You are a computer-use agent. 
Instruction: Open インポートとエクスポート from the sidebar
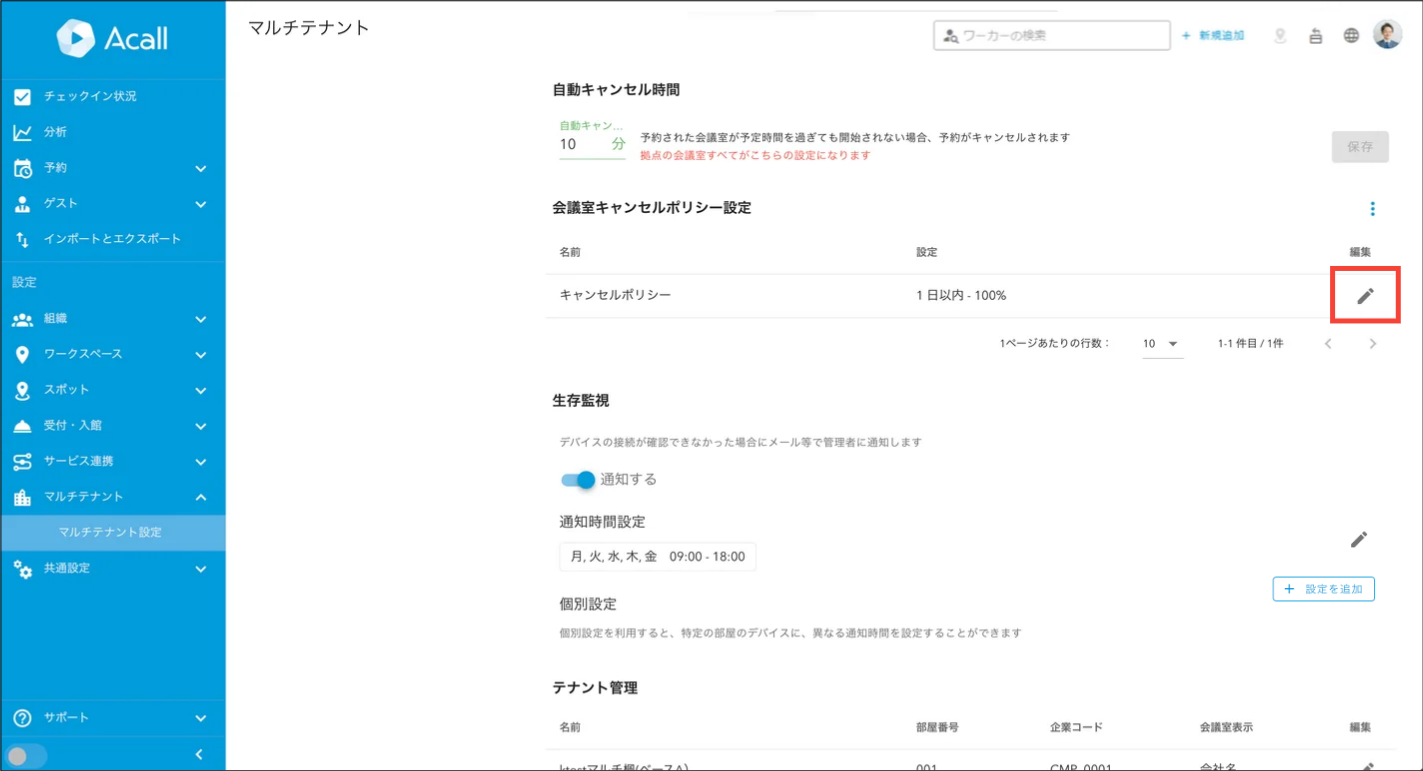tap(110, 238)
